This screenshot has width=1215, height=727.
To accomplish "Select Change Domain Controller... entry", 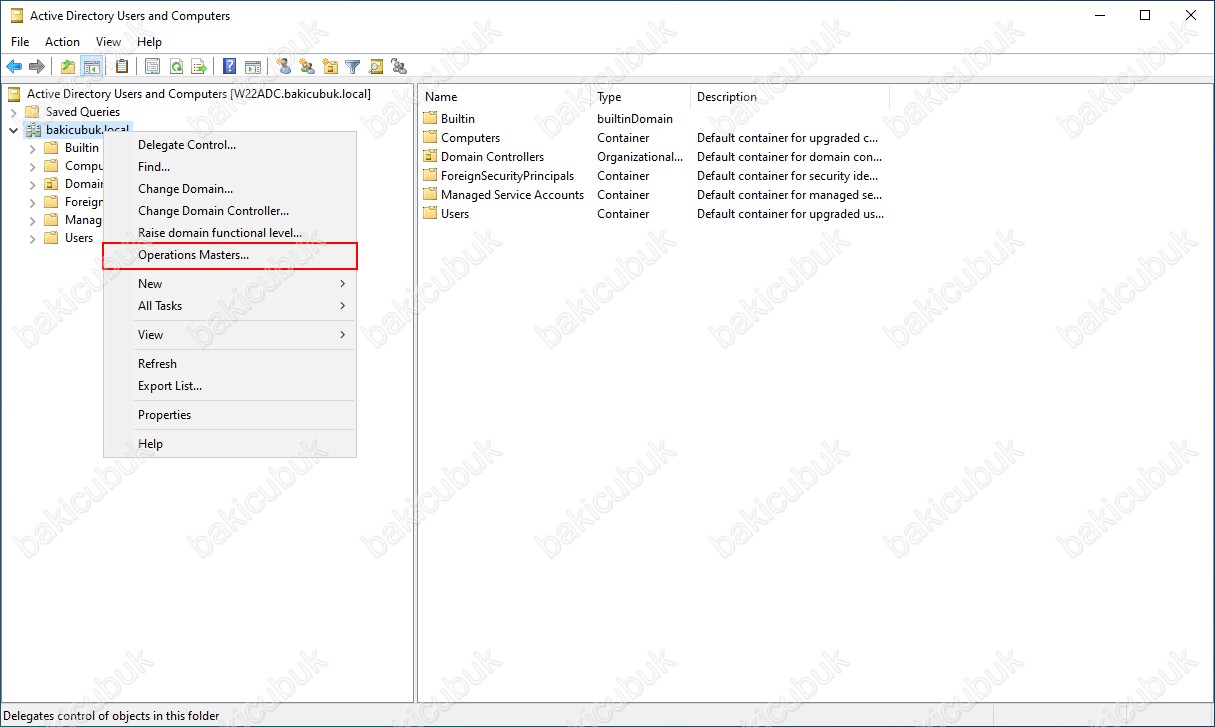I will [x=229, y=211].
